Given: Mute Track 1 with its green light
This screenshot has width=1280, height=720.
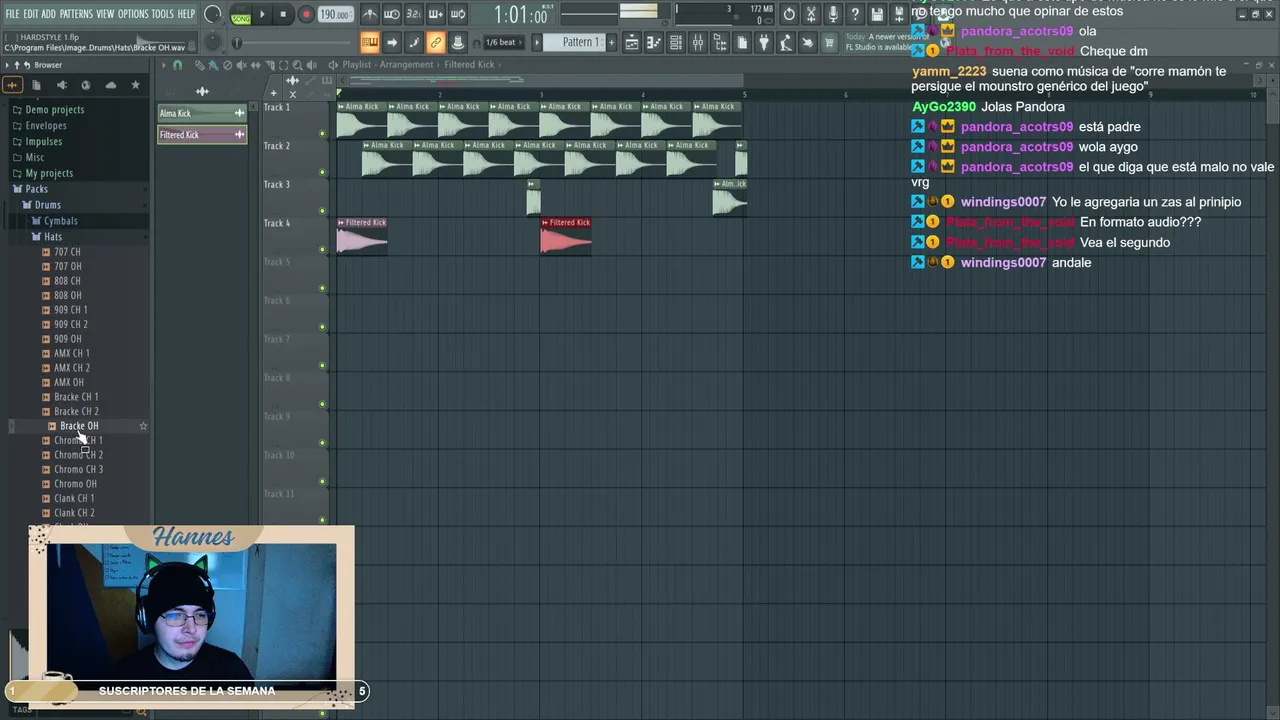Looking at the screenshot, I should (x=322, y=133).
